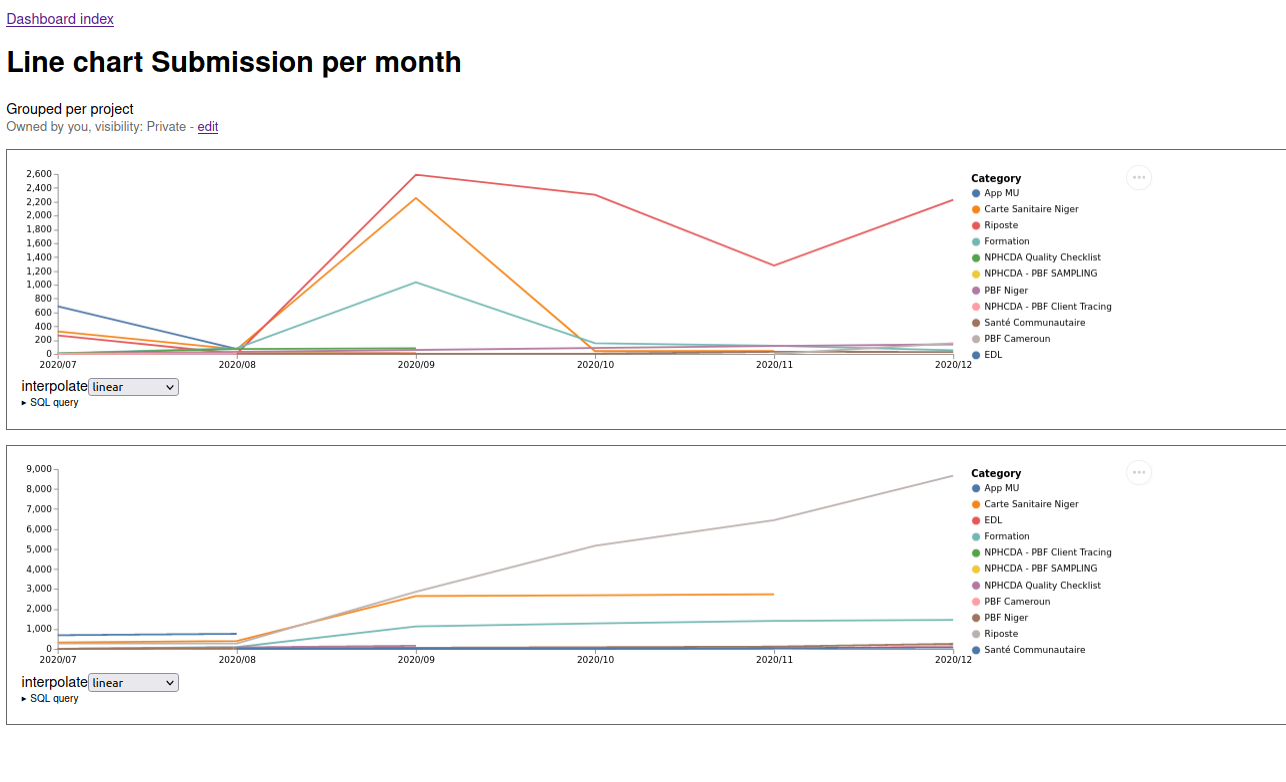1286x782 pixels.
Task: Click the Riposte red legend dot in top chart
Action: (x=976, y=225)
